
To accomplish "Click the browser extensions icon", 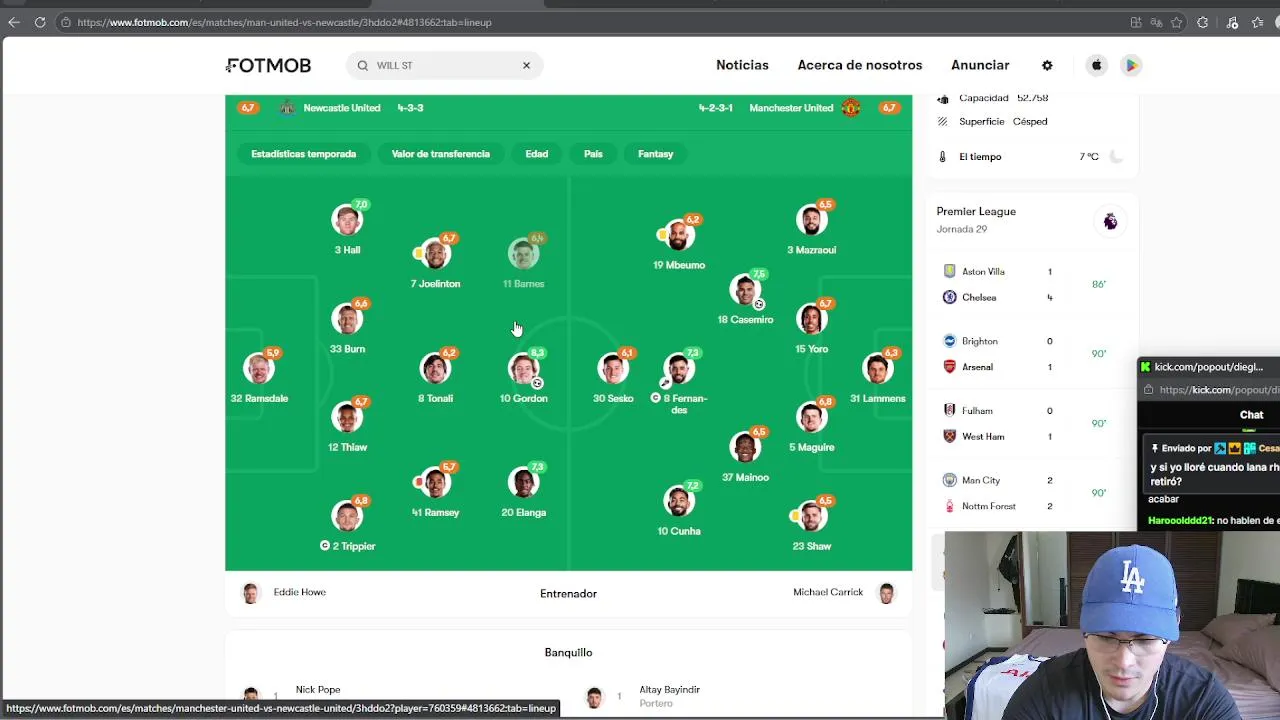I will point(1203,22).
